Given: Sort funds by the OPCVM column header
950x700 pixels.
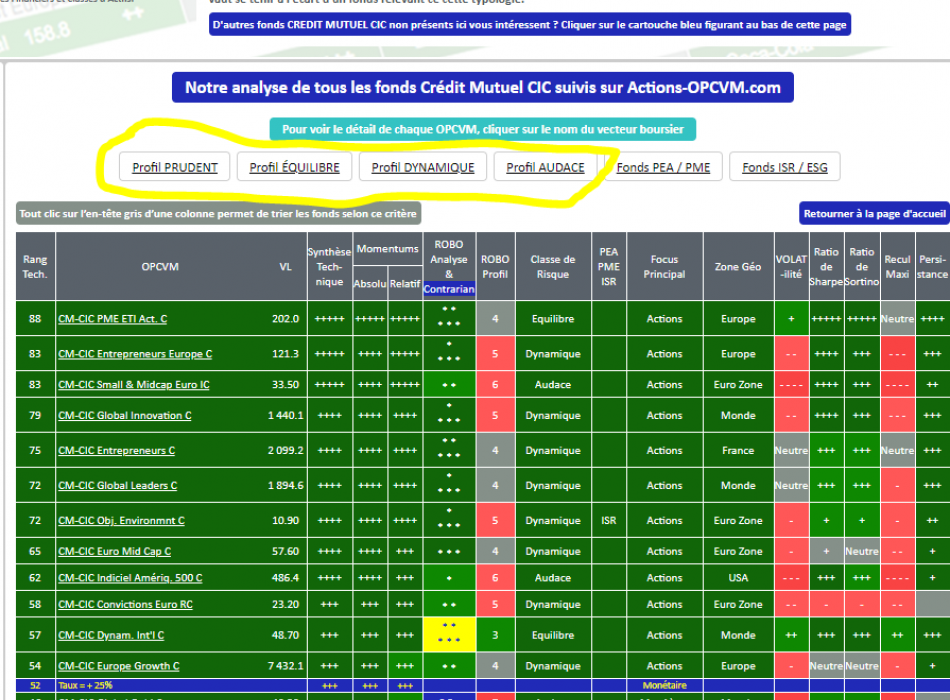Looking at the screenshot, I should pos(160,267).
